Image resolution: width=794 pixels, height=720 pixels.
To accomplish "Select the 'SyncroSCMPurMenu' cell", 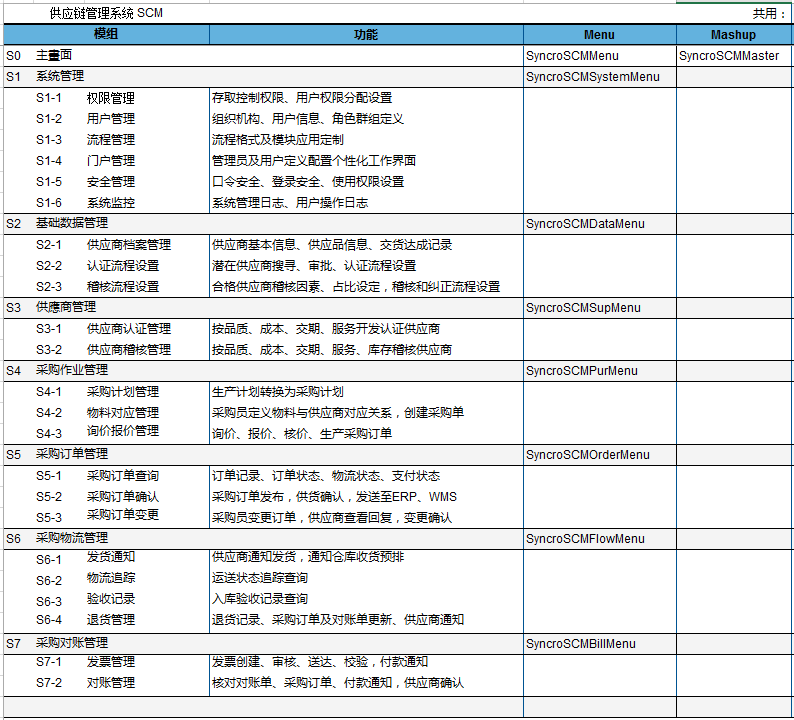I will click(600, 370).
